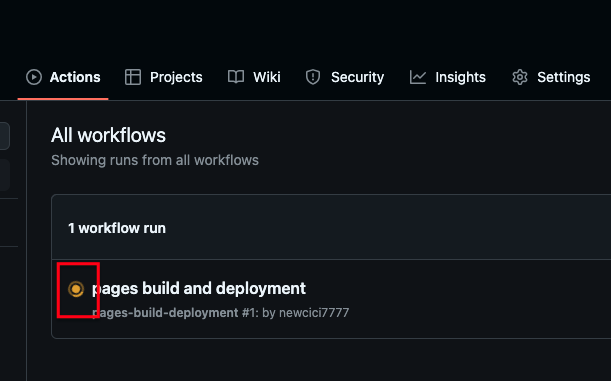Open the Actions tab
611x381 pixels.
63,77
